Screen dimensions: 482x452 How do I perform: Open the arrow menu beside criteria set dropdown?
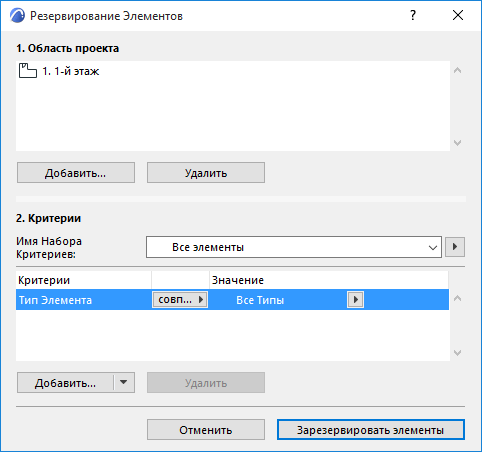click(455, 247)
